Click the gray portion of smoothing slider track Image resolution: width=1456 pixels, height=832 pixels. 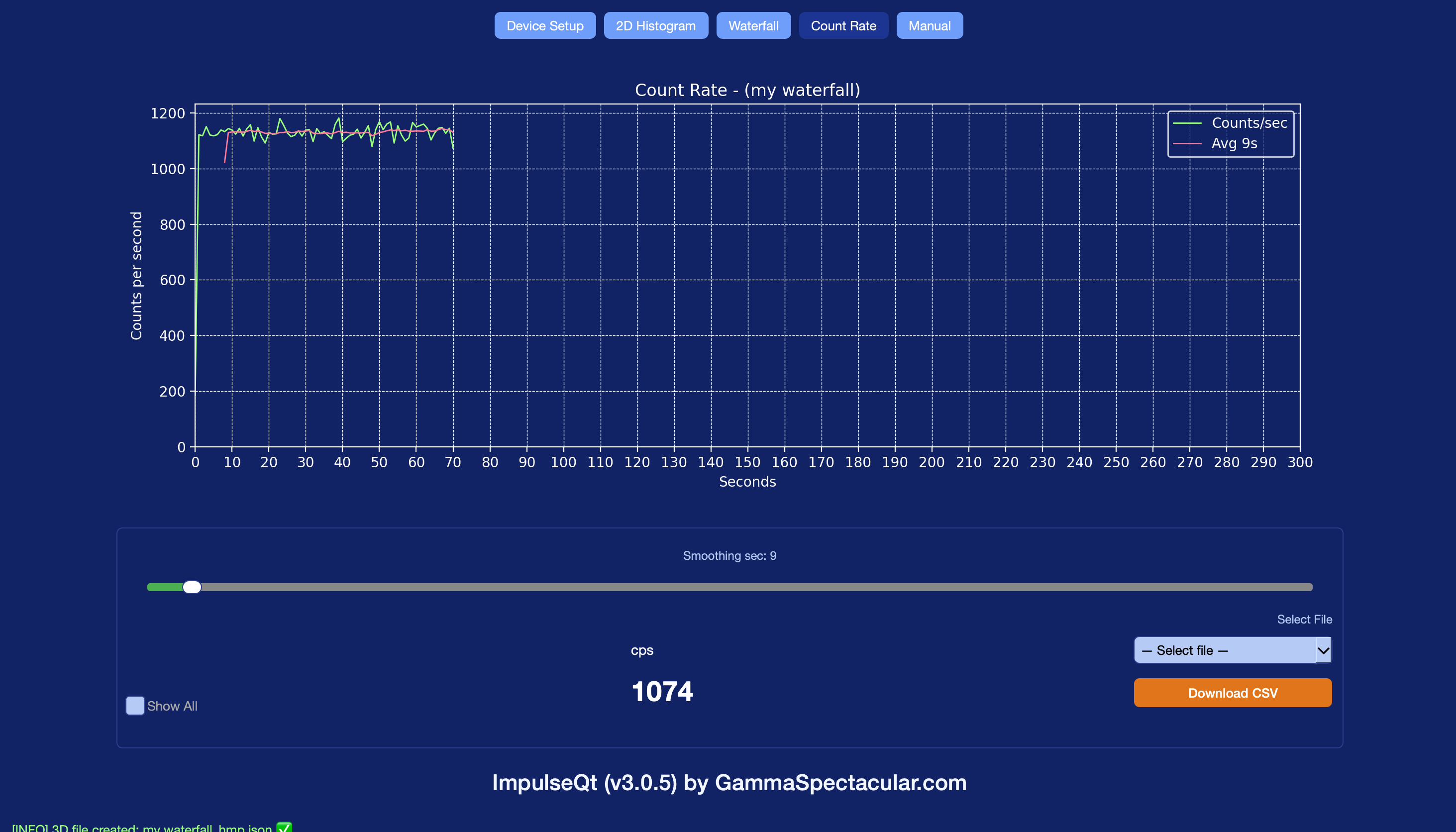(x=743, y=587)
